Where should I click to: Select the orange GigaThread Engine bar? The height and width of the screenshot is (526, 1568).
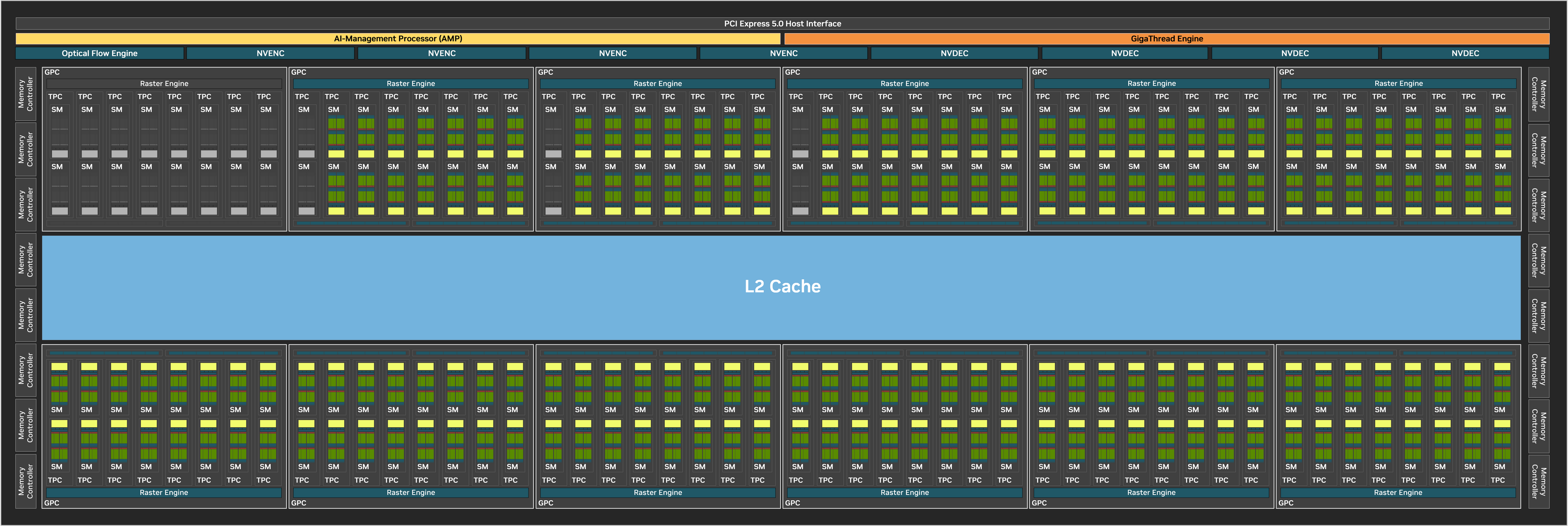tap(1167, 38)
